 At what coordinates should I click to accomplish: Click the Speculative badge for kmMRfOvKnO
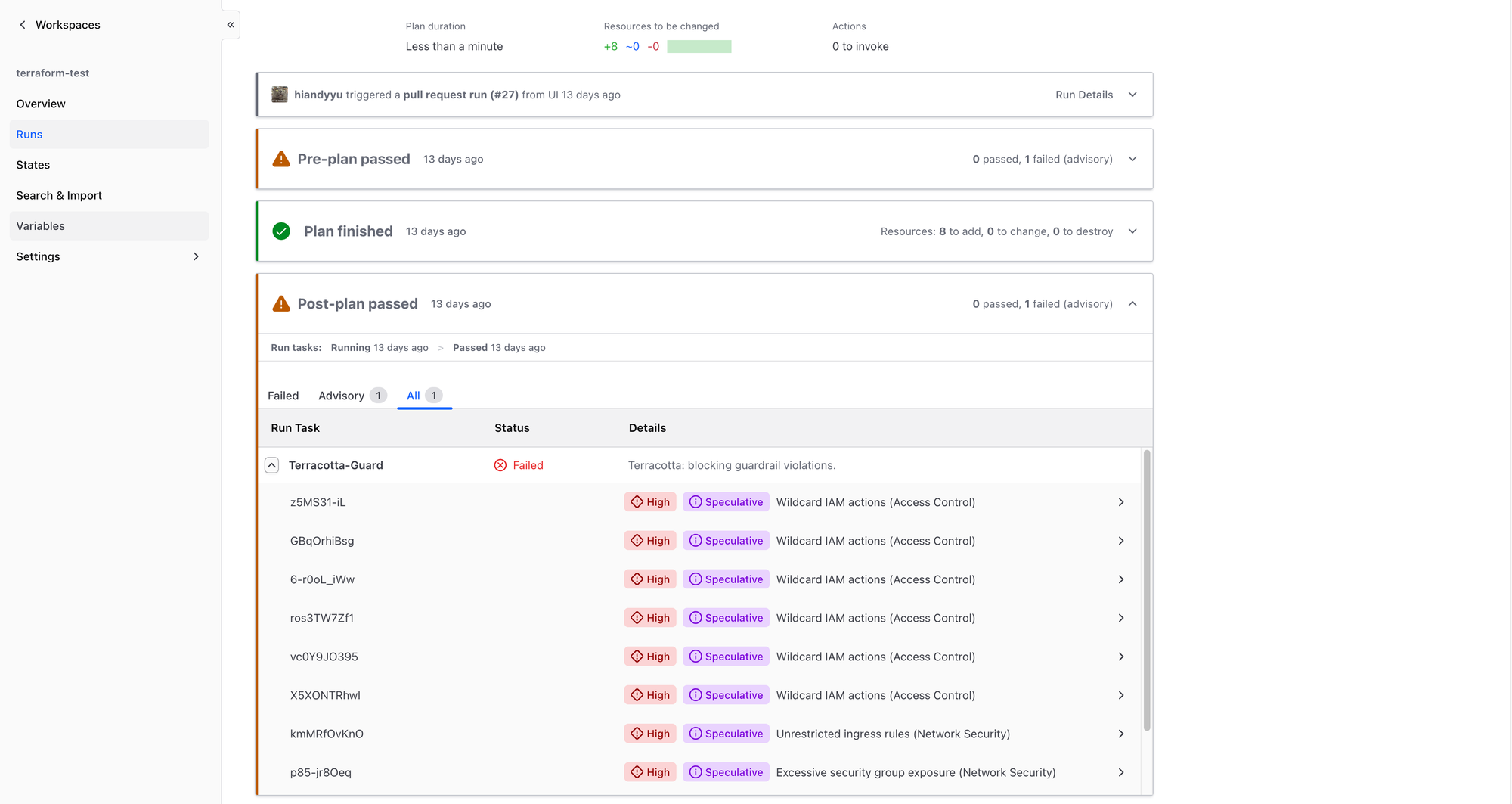pos(726,734)
